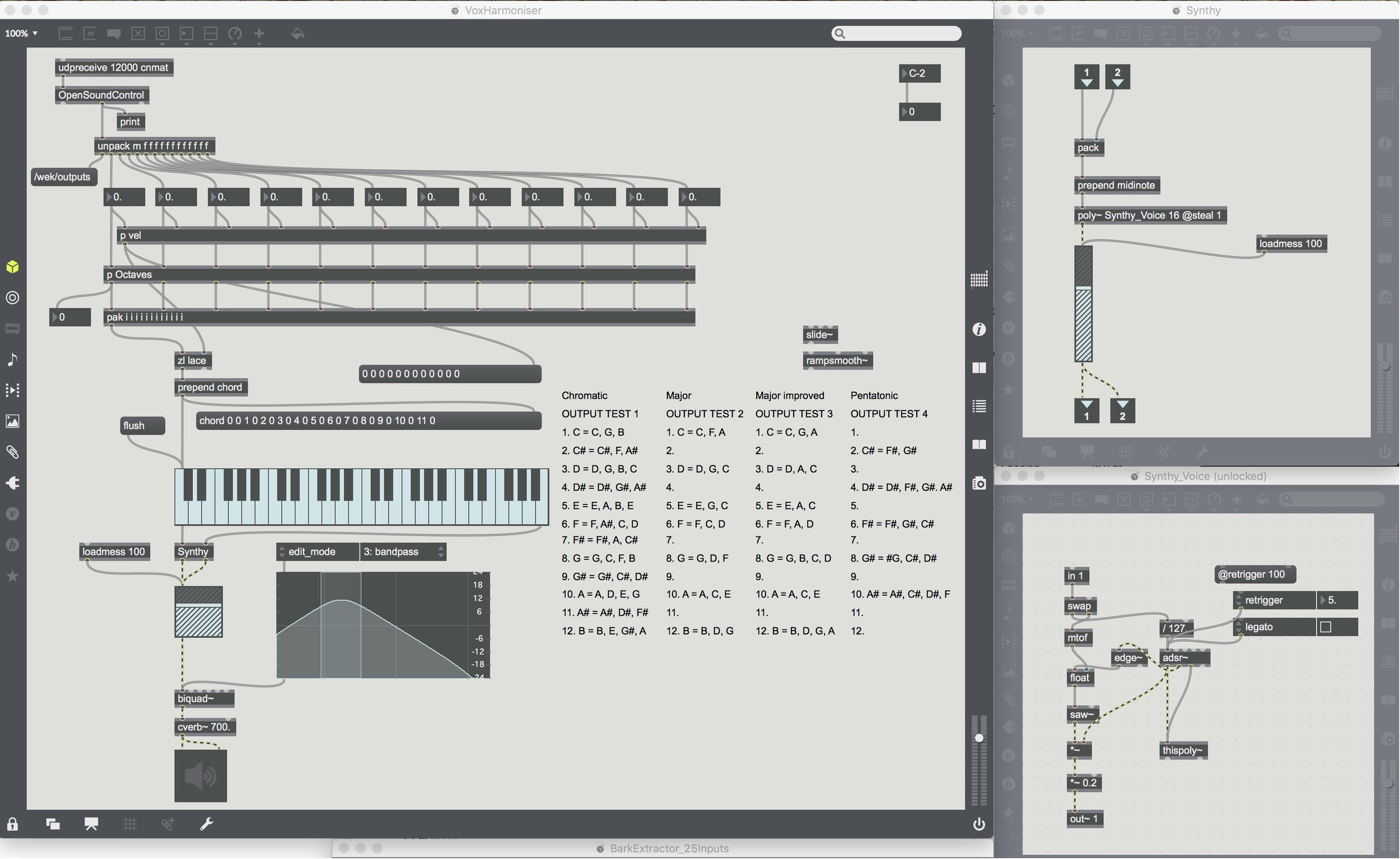Screen dimensions: 1400x859
Task: Click the '0 0 0 0 0 0 0 0 0 0 0 0' message box
Action: (x=450, y=374)
